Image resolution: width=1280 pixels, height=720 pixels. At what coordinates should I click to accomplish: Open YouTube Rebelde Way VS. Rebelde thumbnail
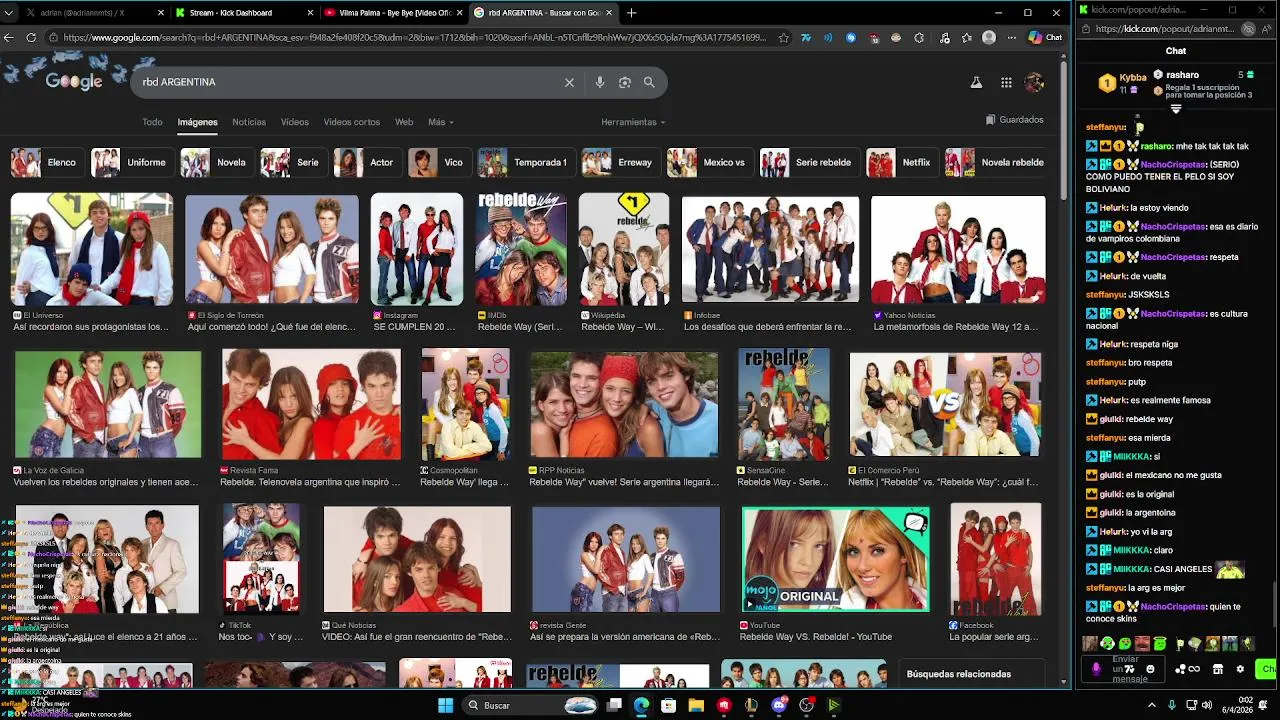835,559
